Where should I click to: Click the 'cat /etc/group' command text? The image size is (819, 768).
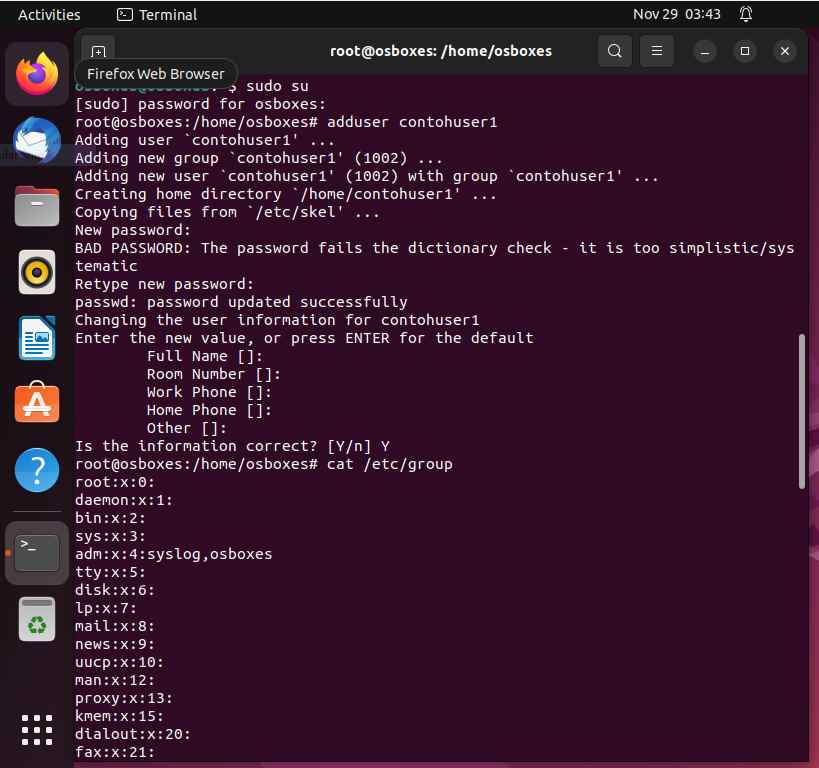(x=390, y=464)
